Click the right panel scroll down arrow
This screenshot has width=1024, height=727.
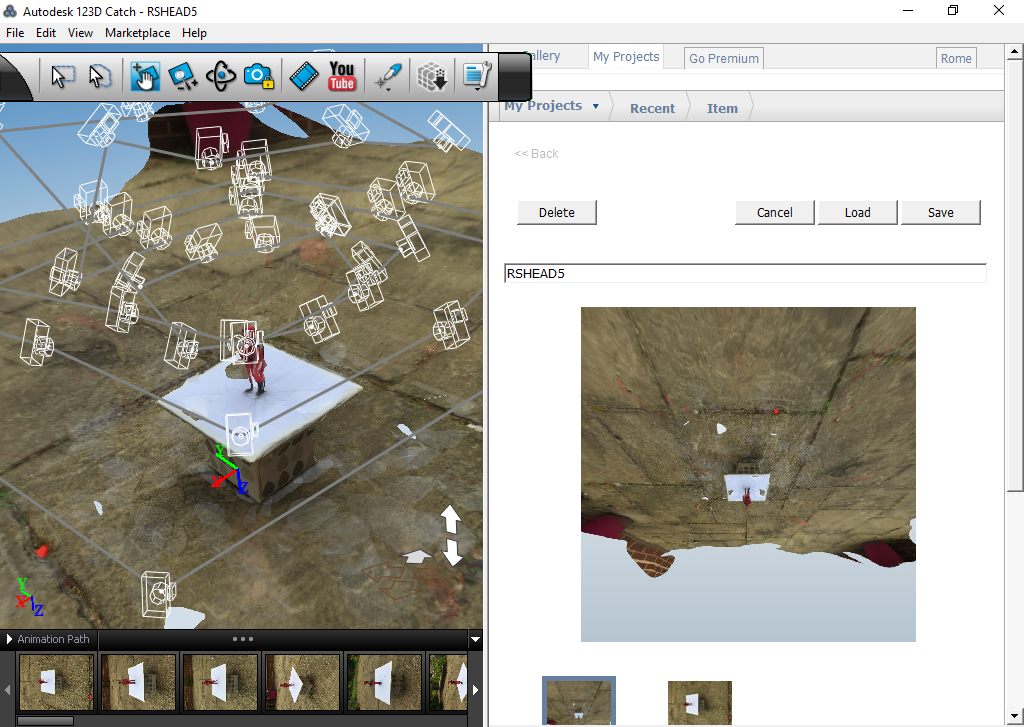tap(1014, 715)
